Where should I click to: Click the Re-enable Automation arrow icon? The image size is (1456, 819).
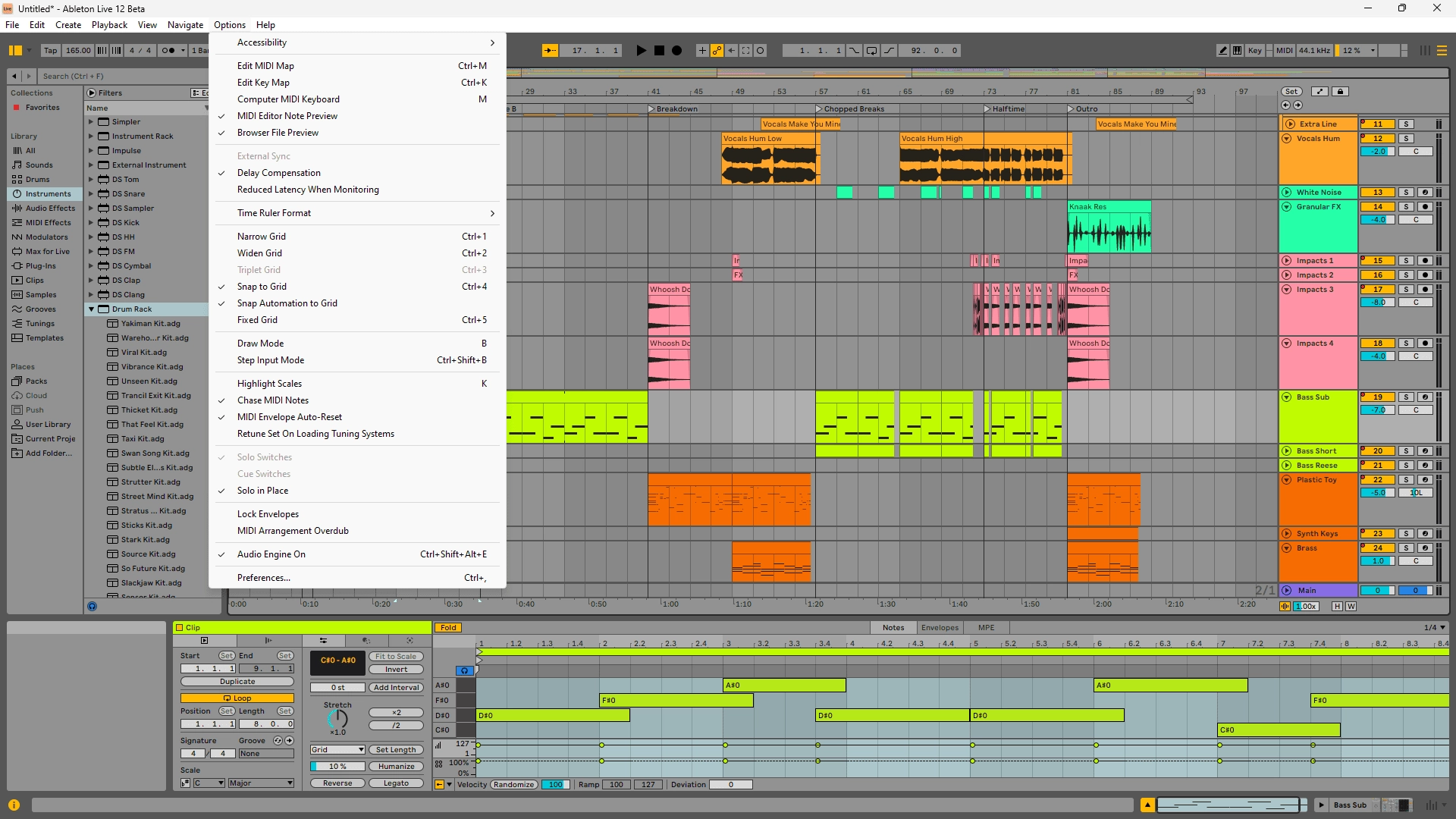[731, 51]
